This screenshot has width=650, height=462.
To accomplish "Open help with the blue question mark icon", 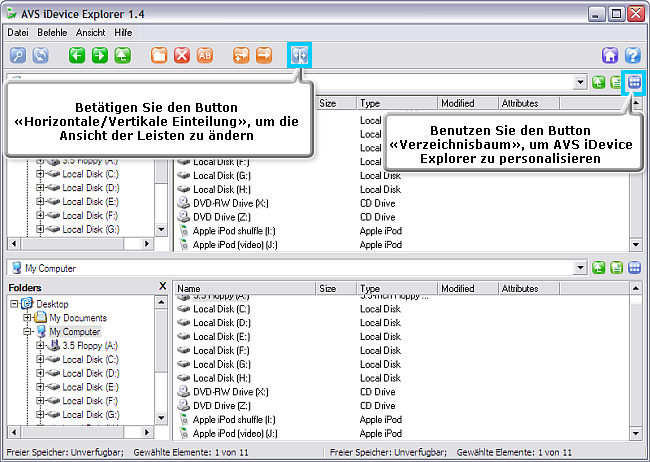I will point(633,55).
